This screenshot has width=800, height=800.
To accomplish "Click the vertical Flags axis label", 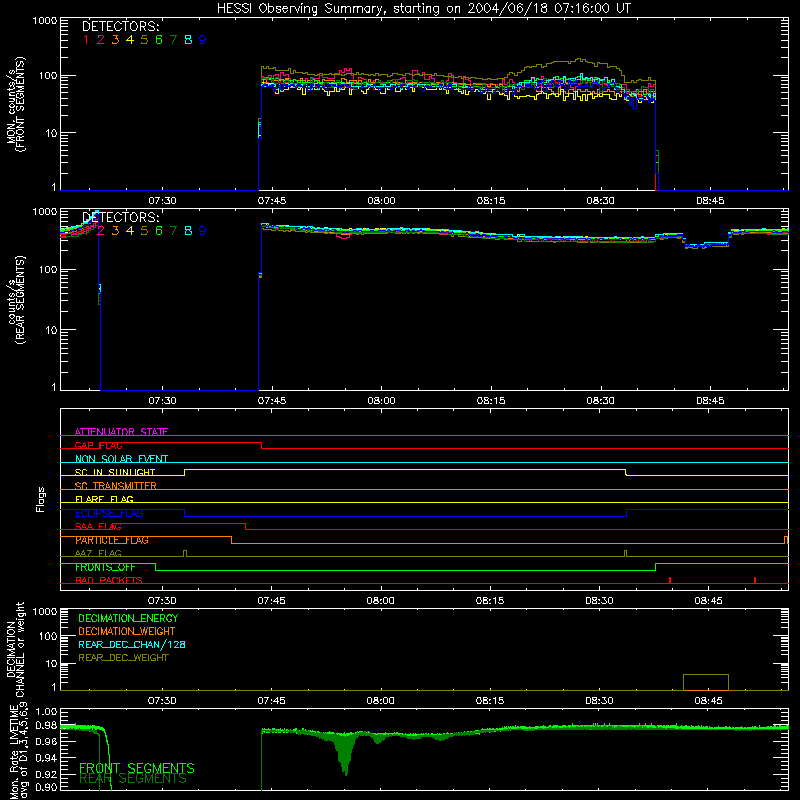I will click(41, 499).
